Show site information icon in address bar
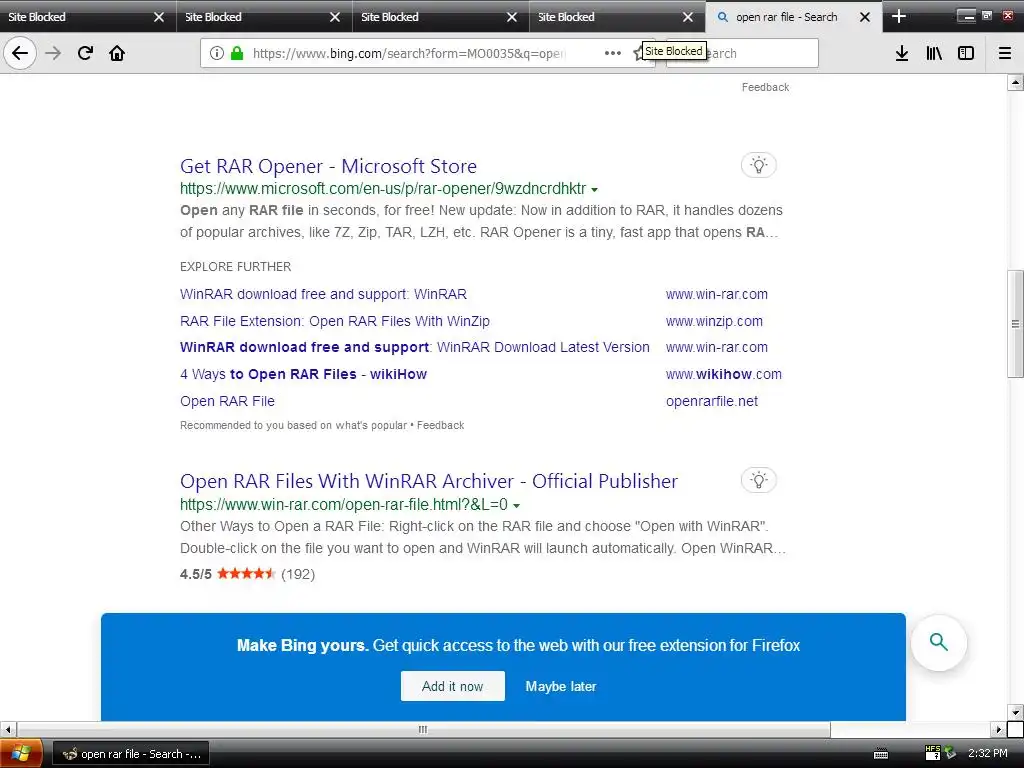Image resolution: width=1024 pixels, height=768 pixels. pos(216,53)
